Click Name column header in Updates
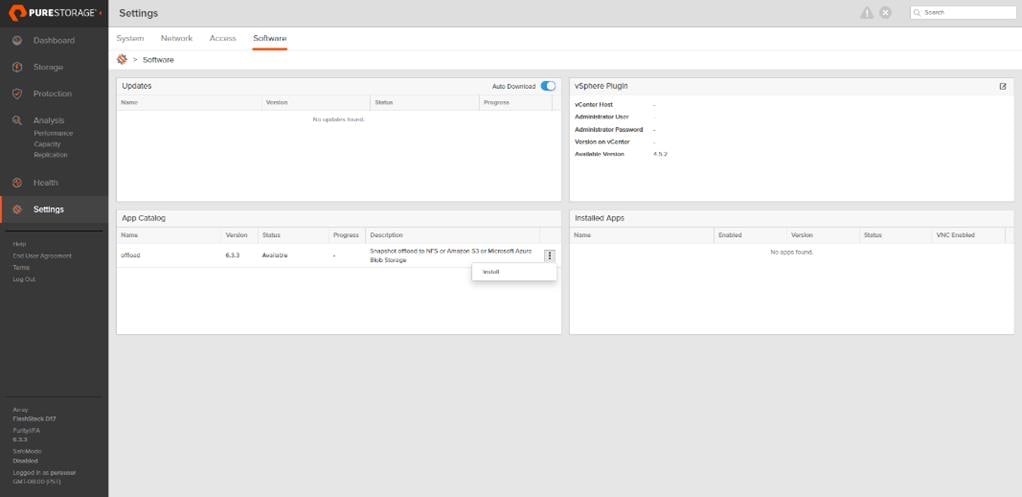This screenshot has height=497, width=1022. (x=130, y=103)
